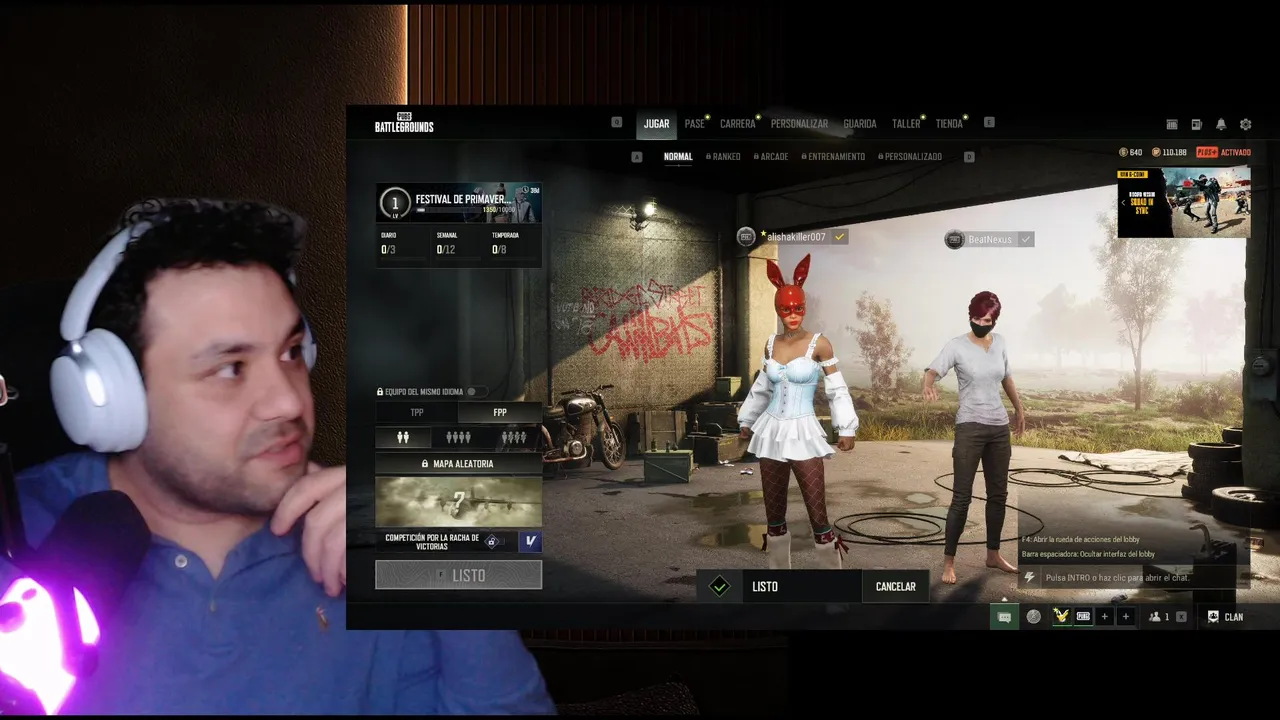Click the Q key tab-left icon
The image size is (1280, 720).
tap(617, 123)
